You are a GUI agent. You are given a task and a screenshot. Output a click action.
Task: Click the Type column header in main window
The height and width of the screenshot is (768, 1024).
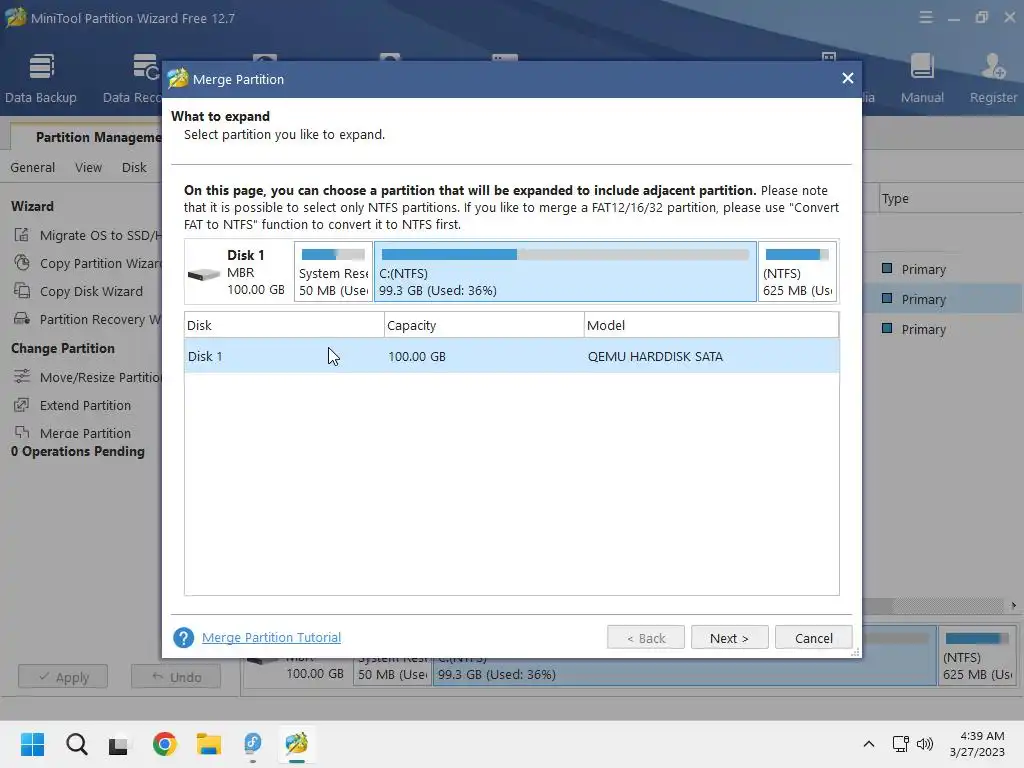tap(895, 199)
